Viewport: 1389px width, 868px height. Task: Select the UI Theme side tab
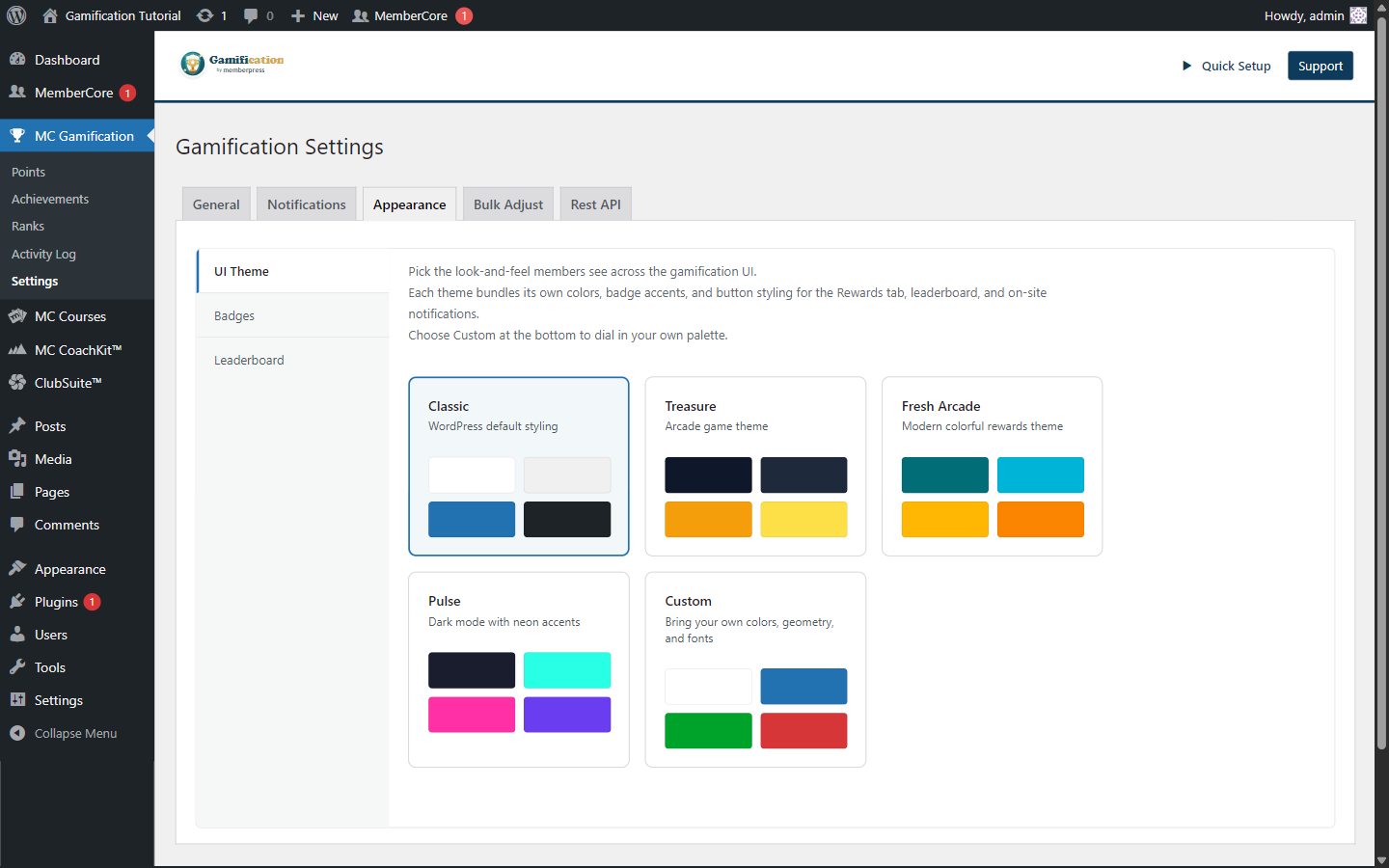pos(293,271)
